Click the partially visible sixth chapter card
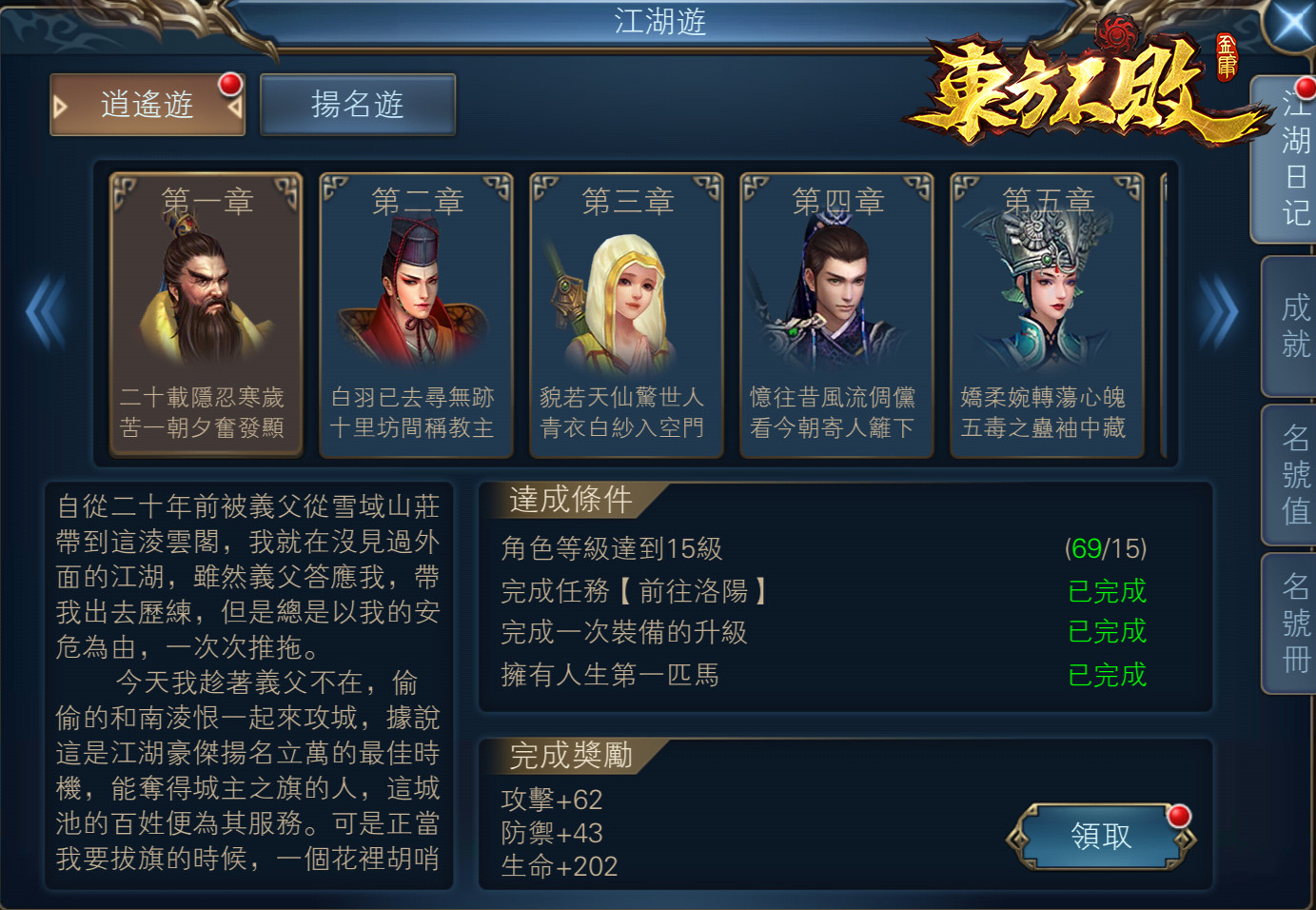Image resolution: width=1316 pixels, height=910 pixels. click(x=1167, y=315)
